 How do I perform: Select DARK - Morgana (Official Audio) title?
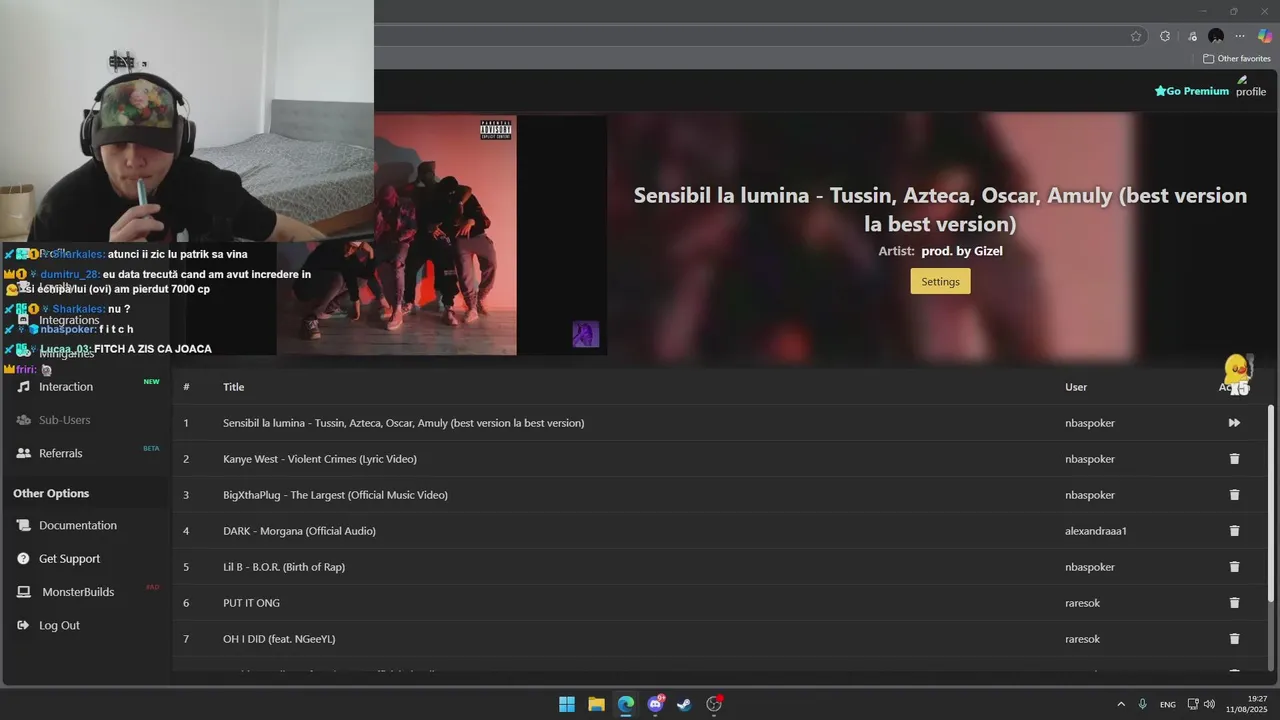pos(299,531)
